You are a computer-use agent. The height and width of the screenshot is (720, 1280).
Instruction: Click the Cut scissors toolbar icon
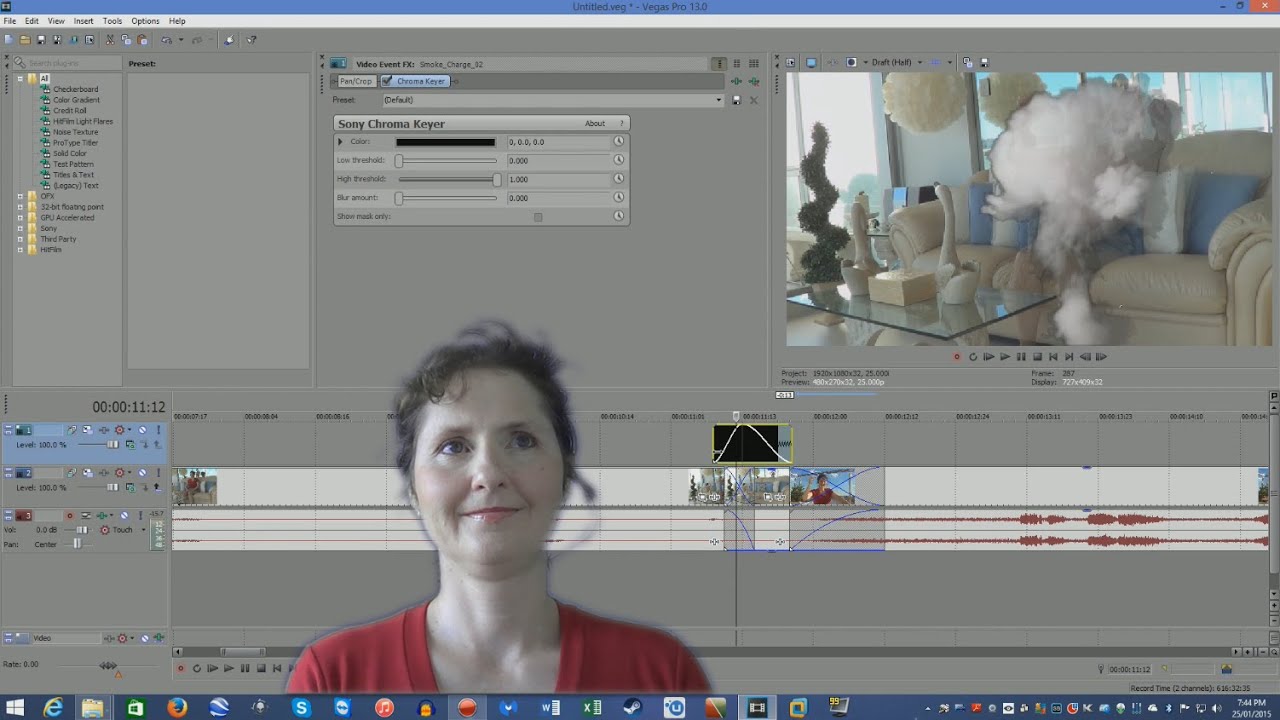click(110, 40)
